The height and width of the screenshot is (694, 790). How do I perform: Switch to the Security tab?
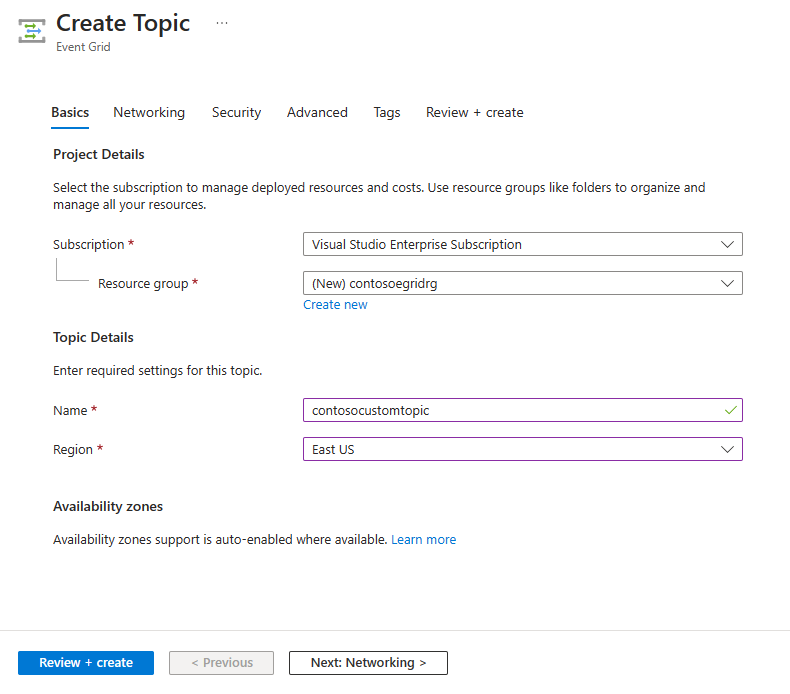click(236, 112)
